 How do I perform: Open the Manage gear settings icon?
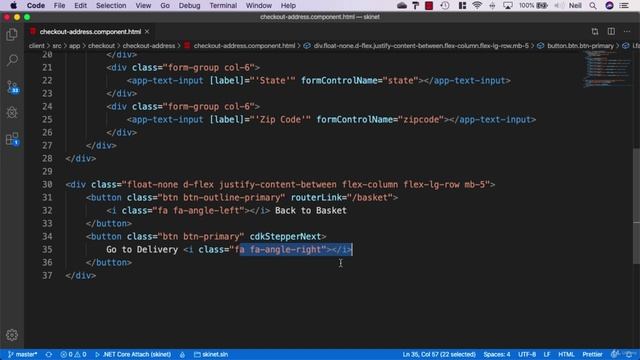(x=12, y=335)
